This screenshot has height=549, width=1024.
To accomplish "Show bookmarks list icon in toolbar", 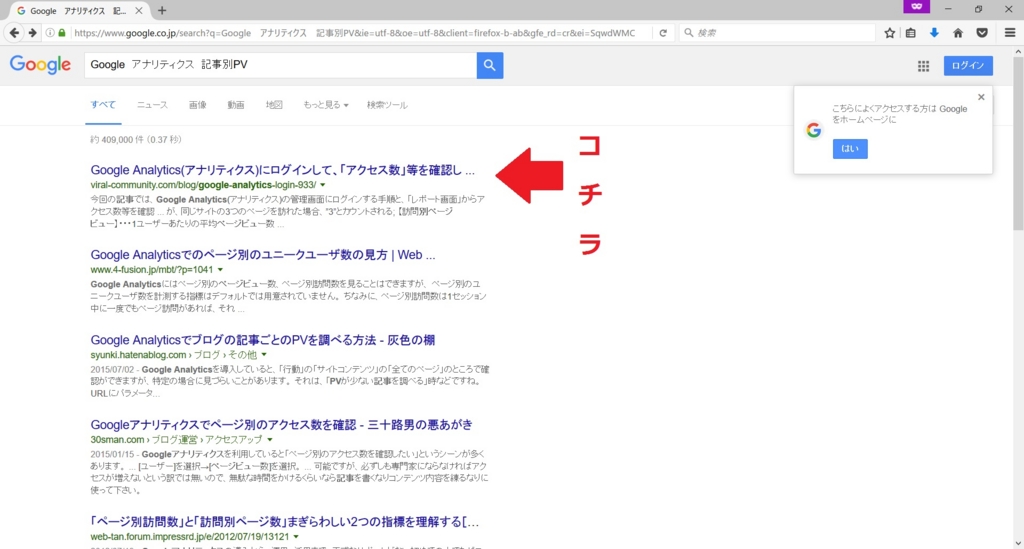I will (910, 33).
